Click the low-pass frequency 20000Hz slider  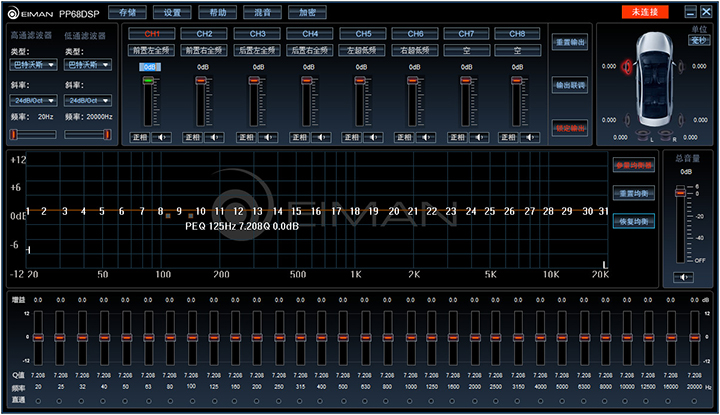[x=88, y=135]
